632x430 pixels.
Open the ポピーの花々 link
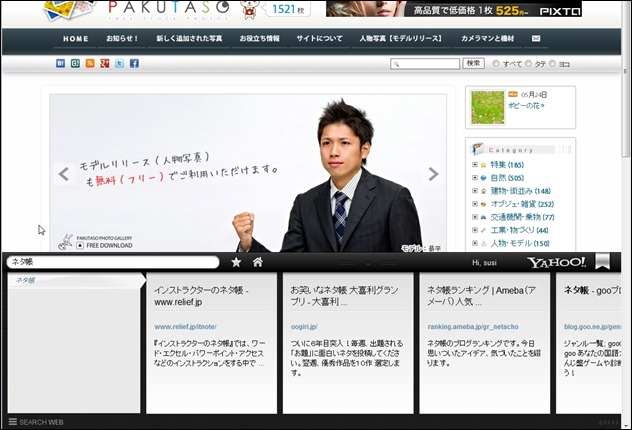point(526,106)
